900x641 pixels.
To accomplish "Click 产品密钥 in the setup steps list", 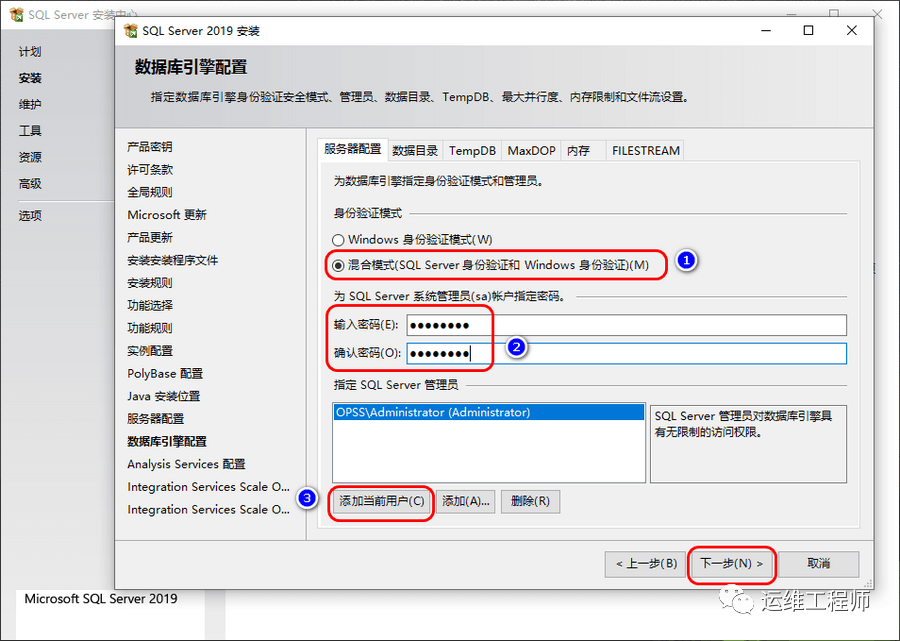I will coord(150,147).
